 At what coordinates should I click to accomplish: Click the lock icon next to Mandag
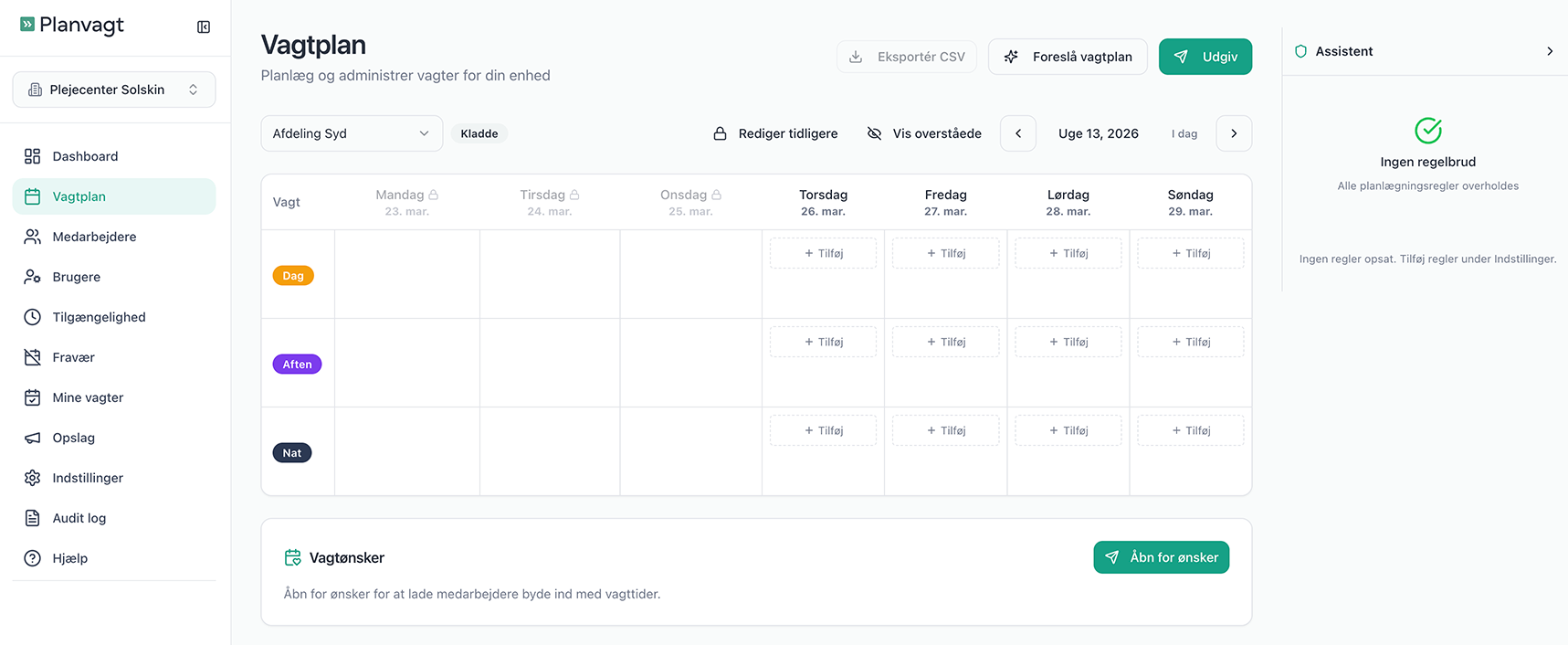point(434,195)
